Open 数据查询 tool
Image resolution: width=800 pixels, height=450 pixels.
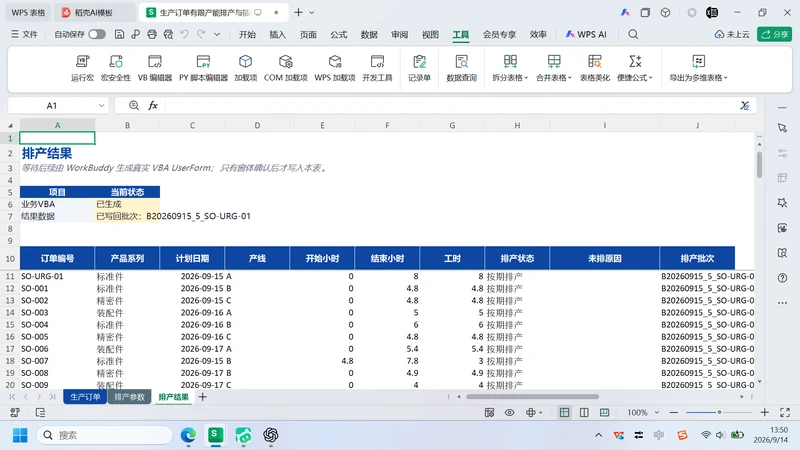pyautogui.click(x=461, y=68)
